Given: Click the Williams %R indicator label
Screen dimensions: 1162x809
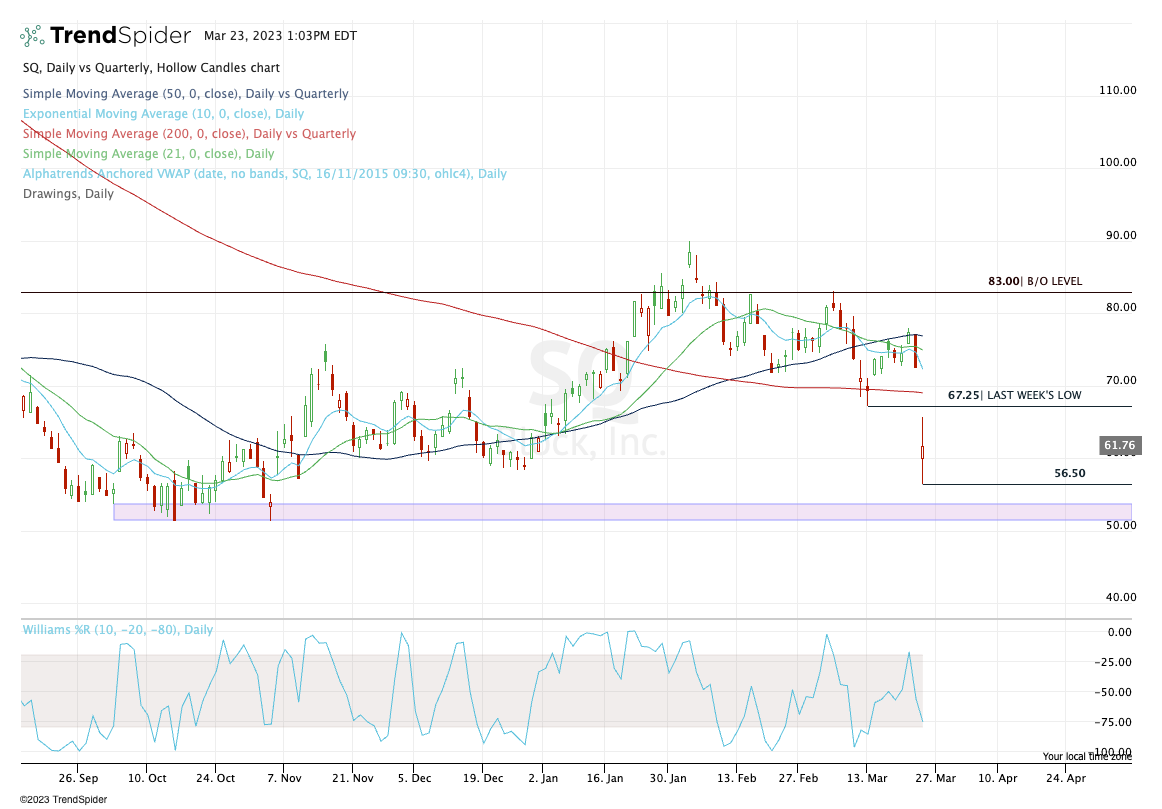Looking at the screenshot, I should pyautogui.click(x=118, y=630).
